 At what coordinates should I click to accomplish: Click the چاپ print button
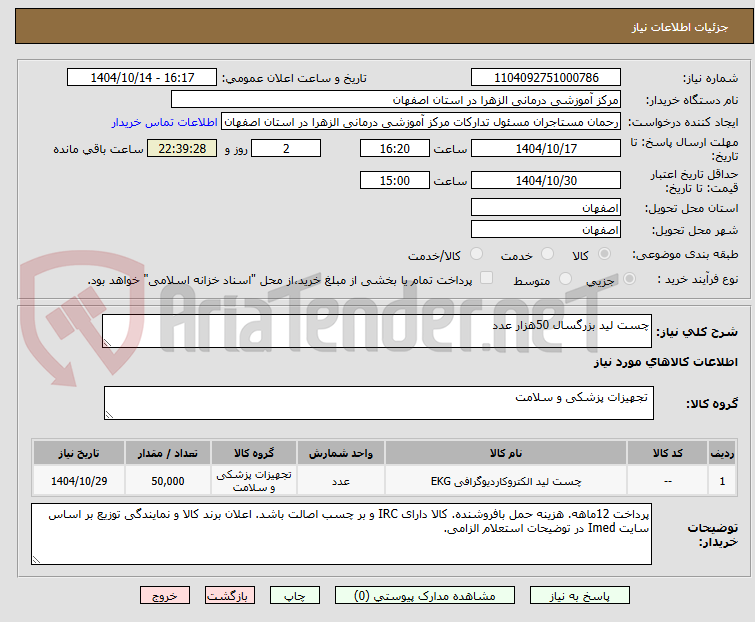tap(295, 596)
